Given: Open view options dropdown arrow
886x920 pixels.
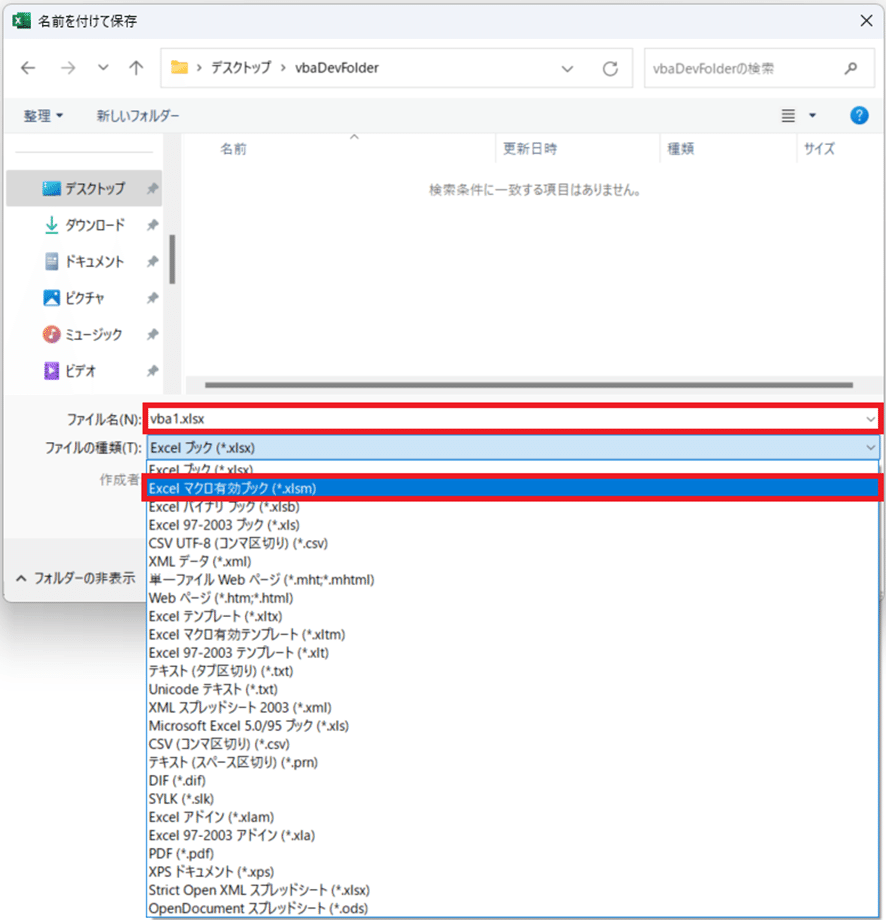Looking at the screenshot, I should [813, 116].
